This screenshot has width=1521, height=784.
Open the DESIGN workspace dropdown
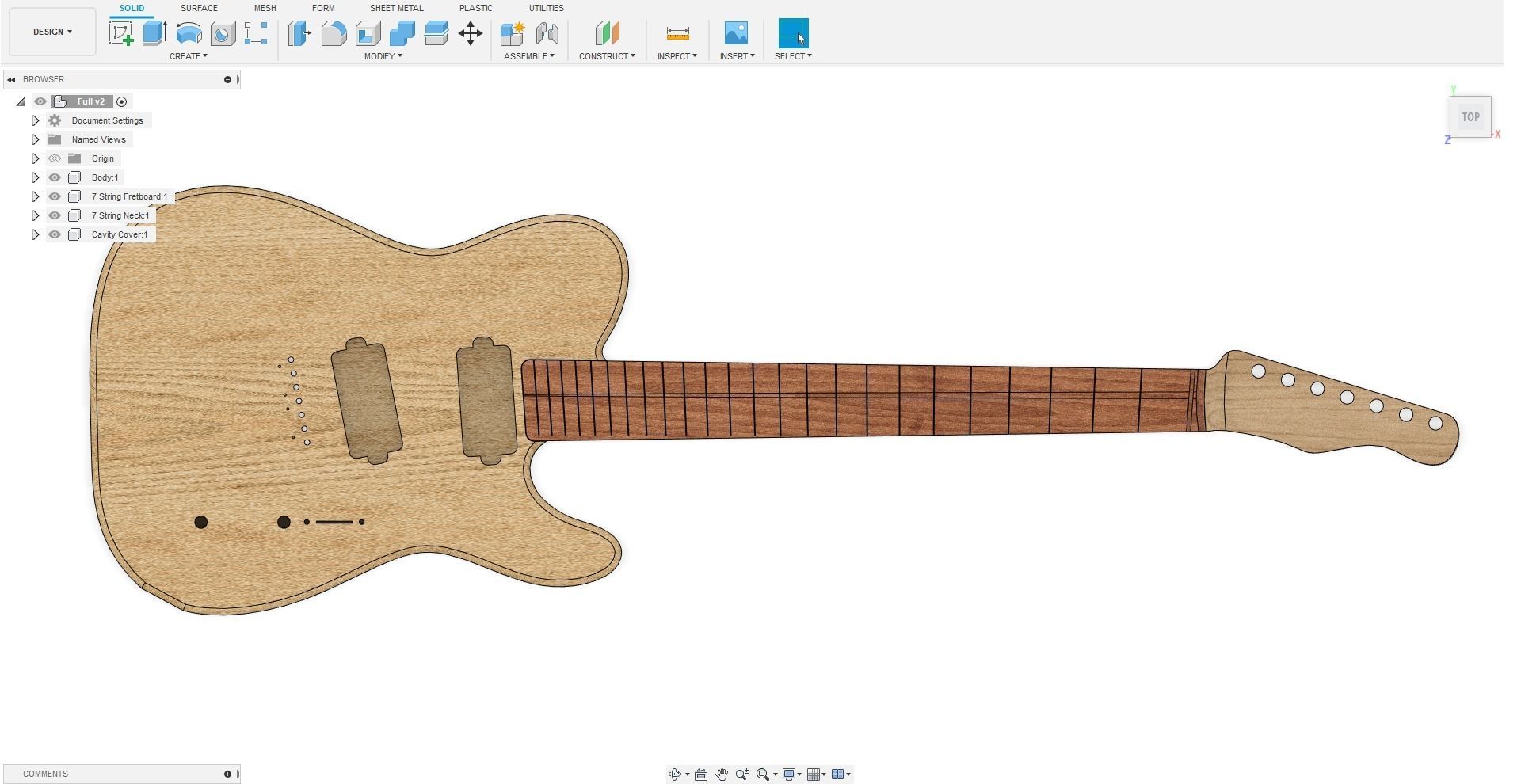[x=51, y=32]
